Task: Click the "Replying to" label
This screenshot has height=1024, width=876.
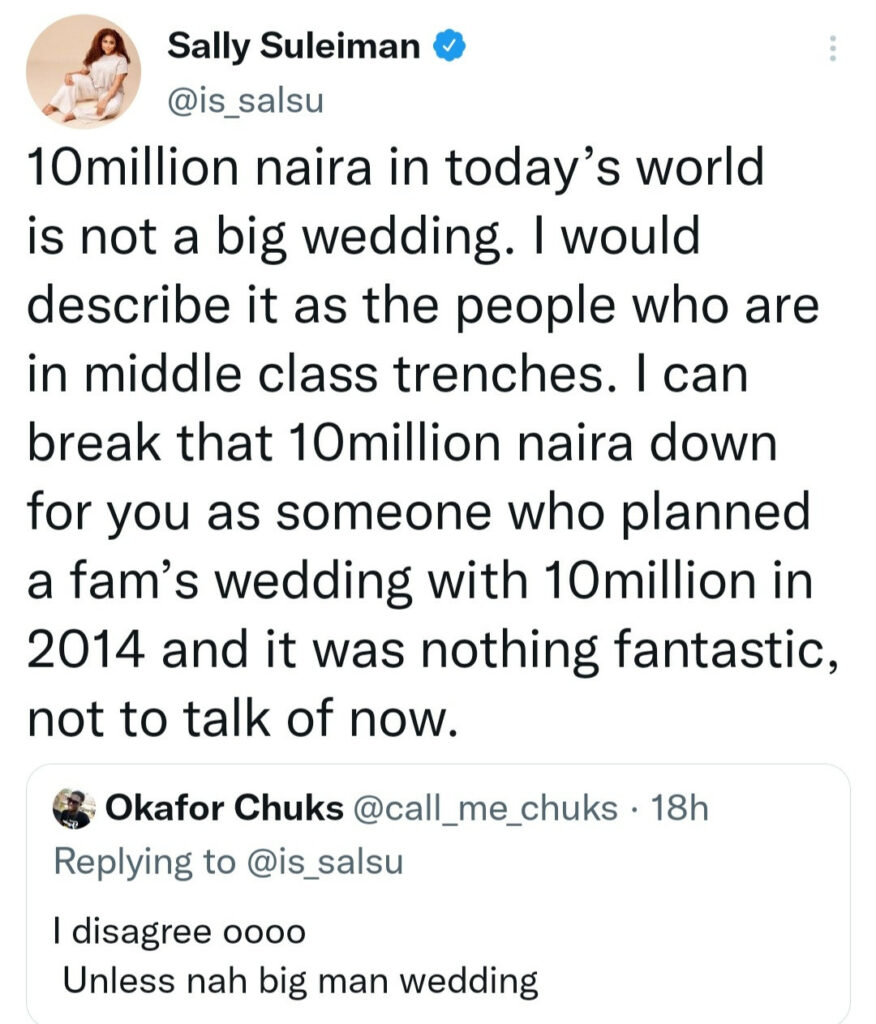Action: point(144,861)
